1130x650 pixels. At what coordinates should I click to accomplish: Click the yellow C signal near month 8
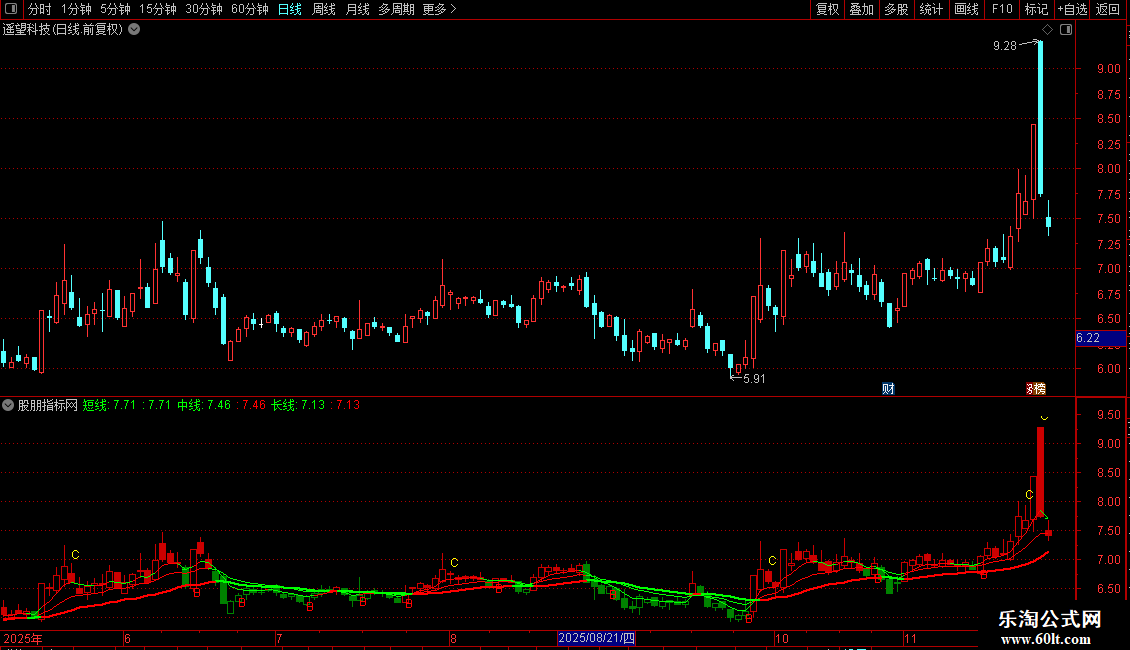(x=454, y=563)
